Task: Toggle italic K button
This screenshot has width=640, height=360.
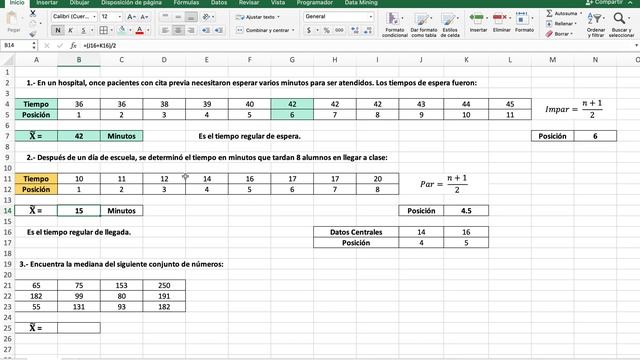Action: 71,30
